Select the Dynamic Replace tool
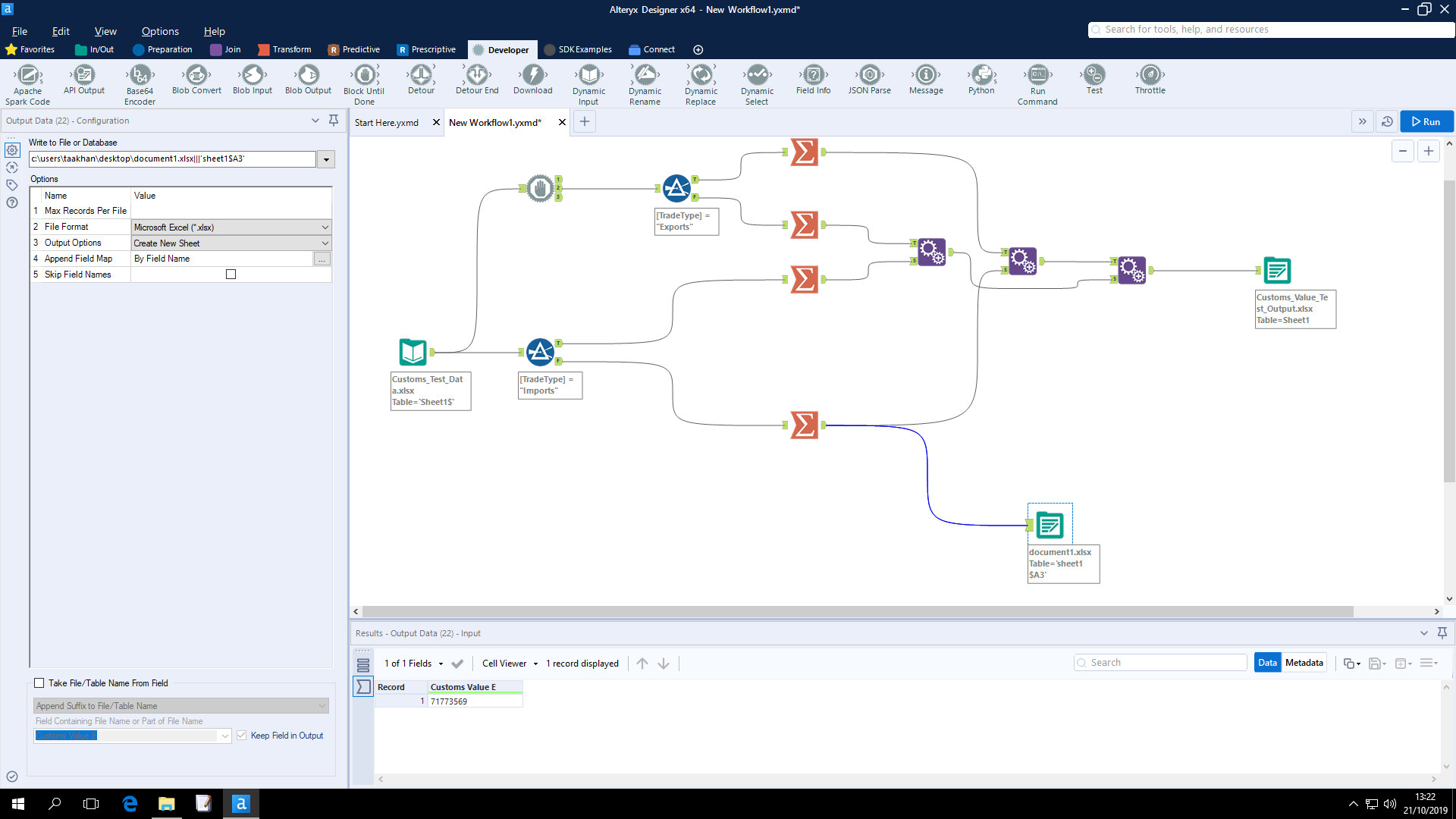This screenshot has width=1456, height=819. tap(701, 84)
